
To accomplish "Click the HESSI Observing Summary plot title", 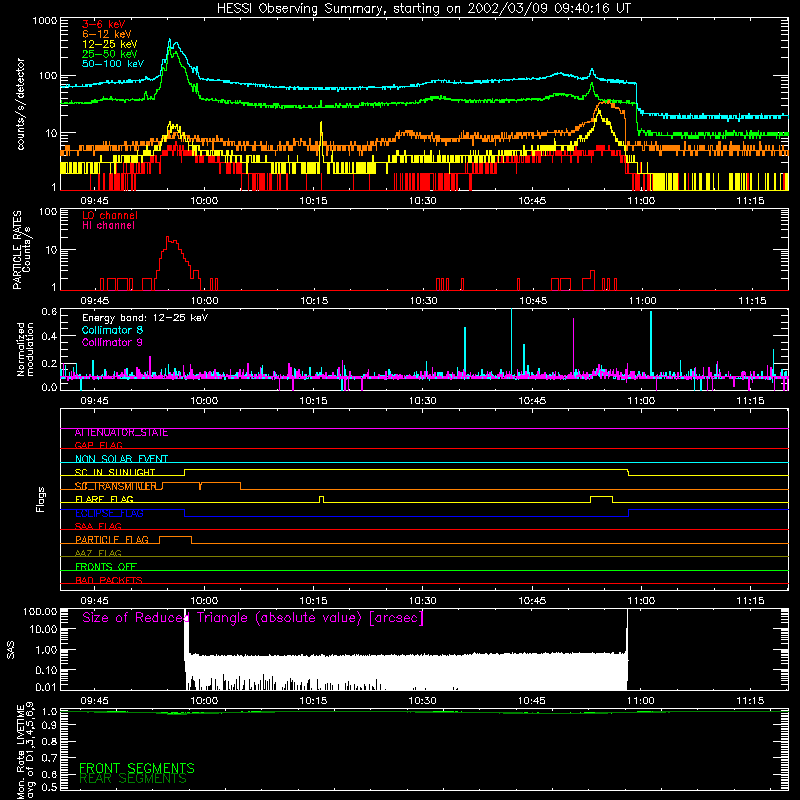I will 423,9.
